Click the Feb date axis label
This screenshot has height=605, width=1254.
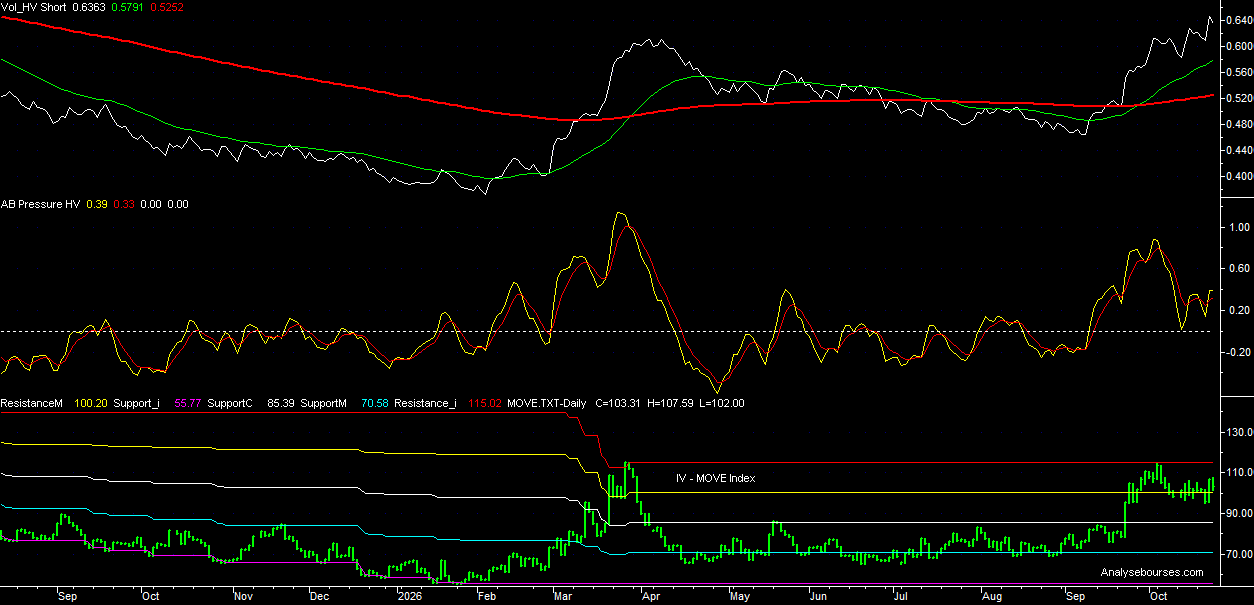click(x=486, y=595)
